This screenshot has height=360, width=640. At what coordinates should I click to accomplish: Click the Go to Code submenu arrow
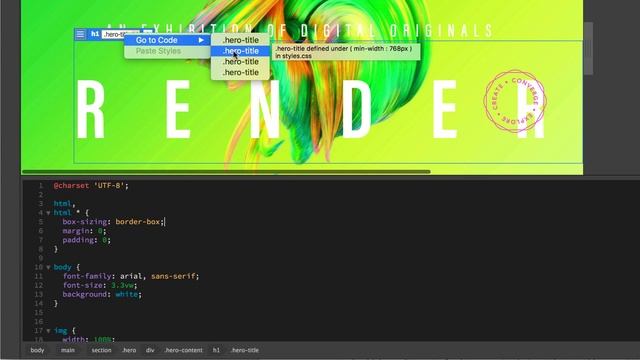(201, 40)
